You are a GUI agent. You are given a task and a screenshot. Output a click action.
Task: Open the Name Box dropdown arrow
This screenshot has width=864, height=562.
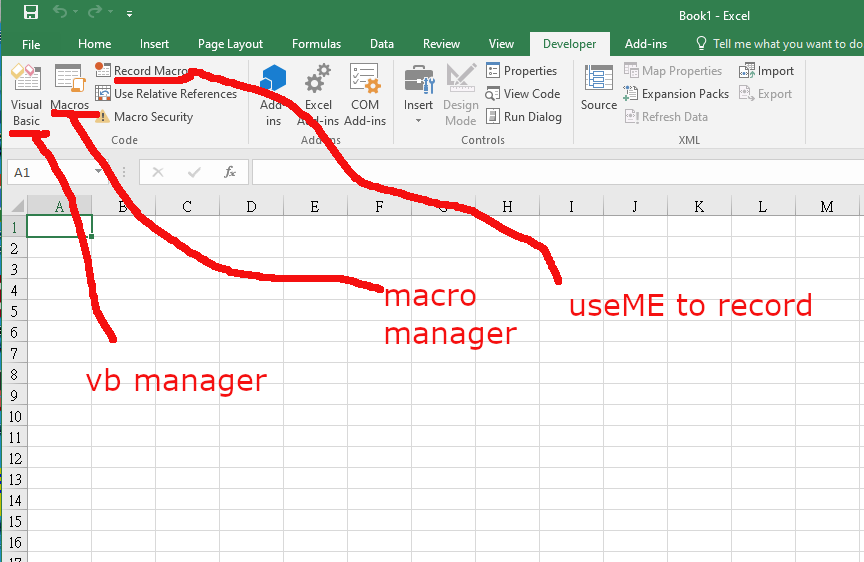click(99, 172)
